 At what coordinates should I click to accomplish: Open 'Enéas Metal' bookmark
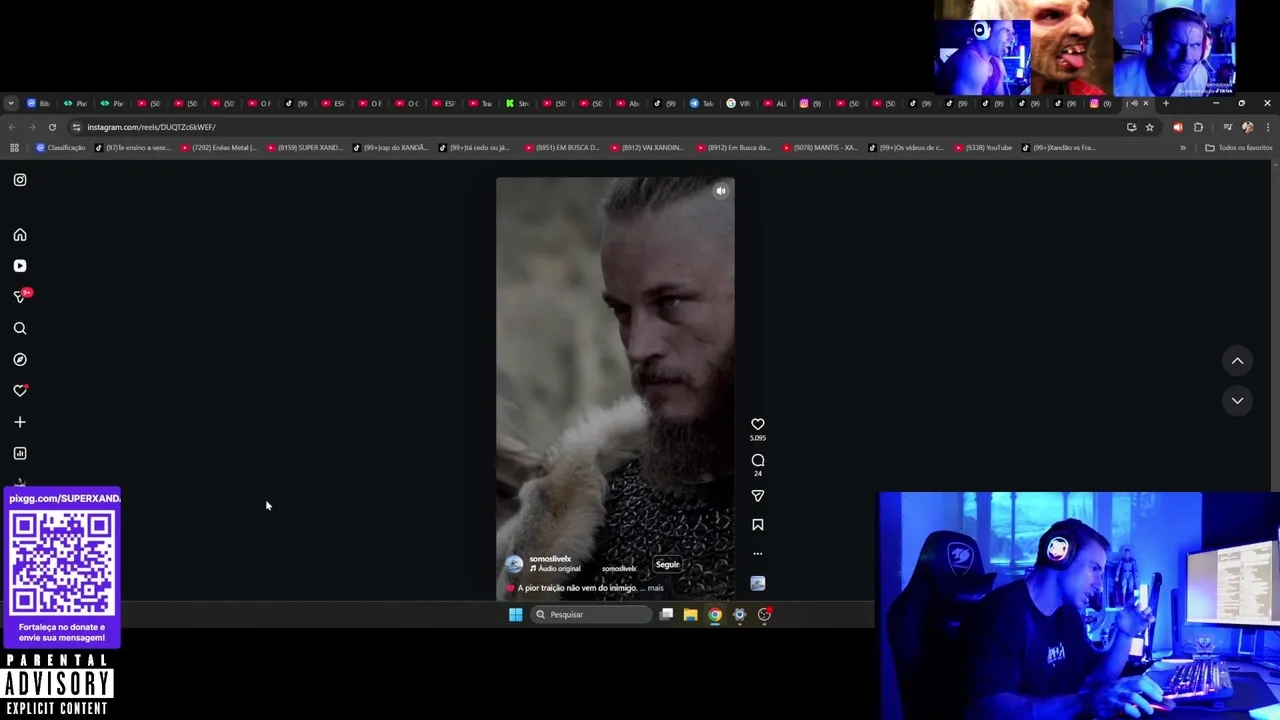click(218, 148)
